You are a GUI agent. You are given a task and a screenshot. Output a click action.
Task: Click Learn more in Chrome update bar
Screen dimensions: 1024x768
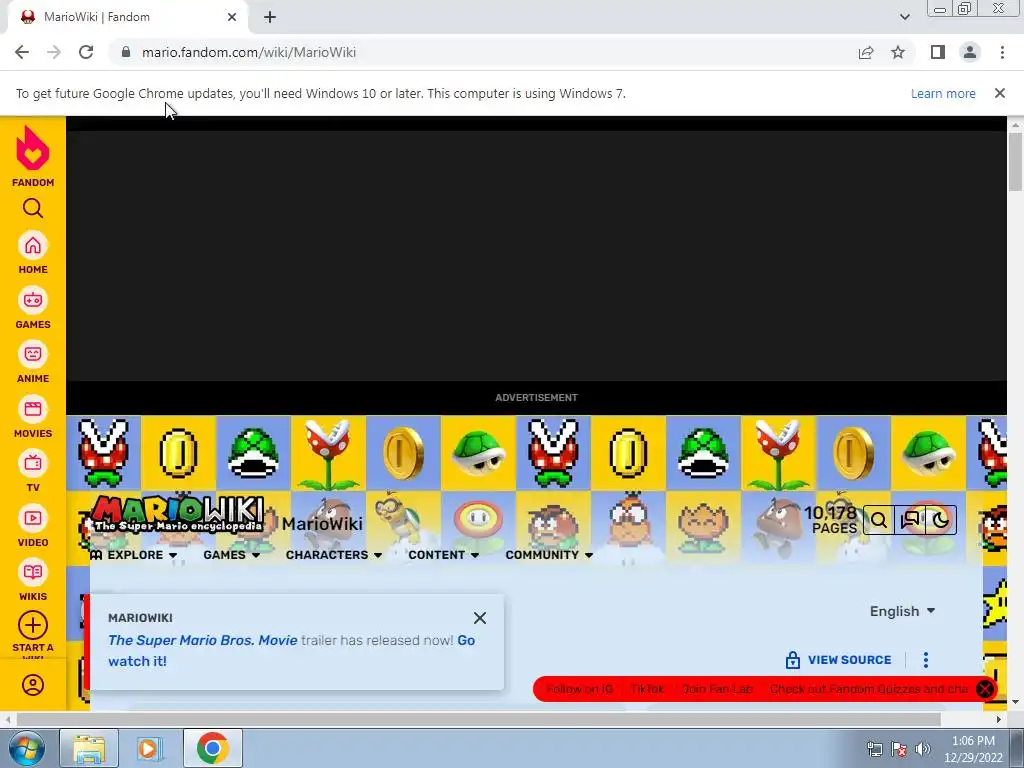[x=943, y=93]
